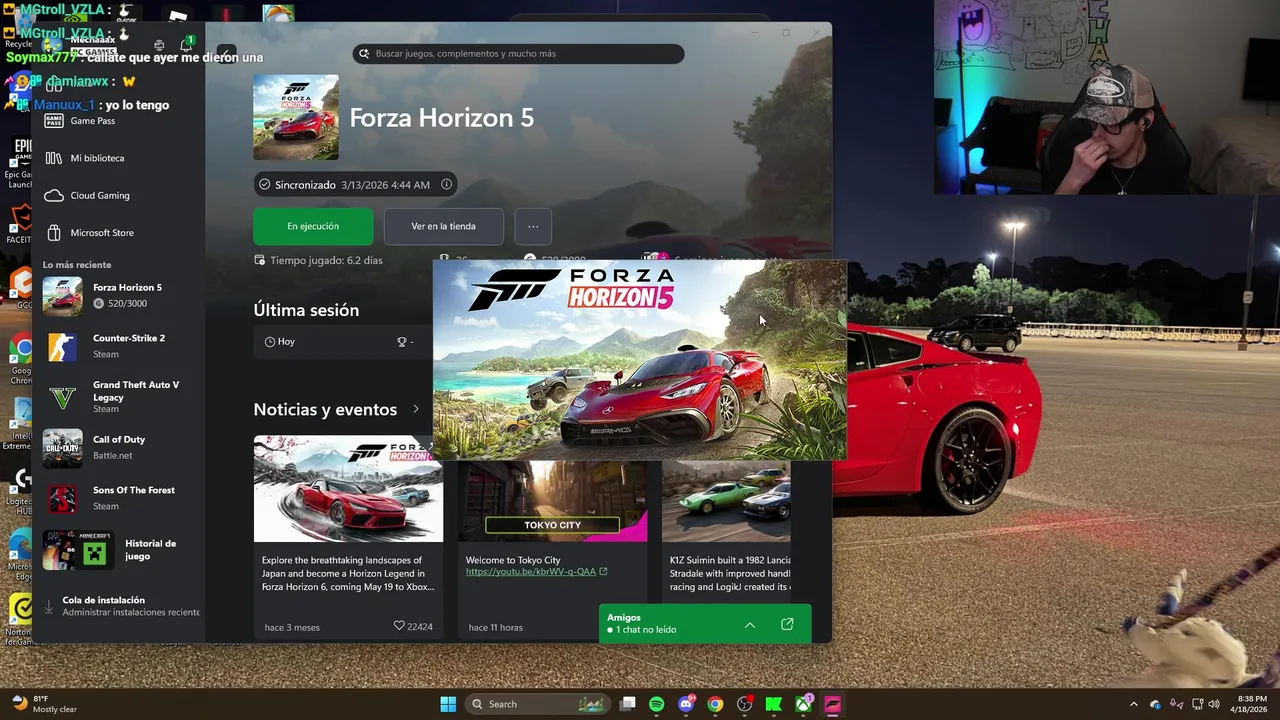Show hidden system tray icons

coord(1133,704)
